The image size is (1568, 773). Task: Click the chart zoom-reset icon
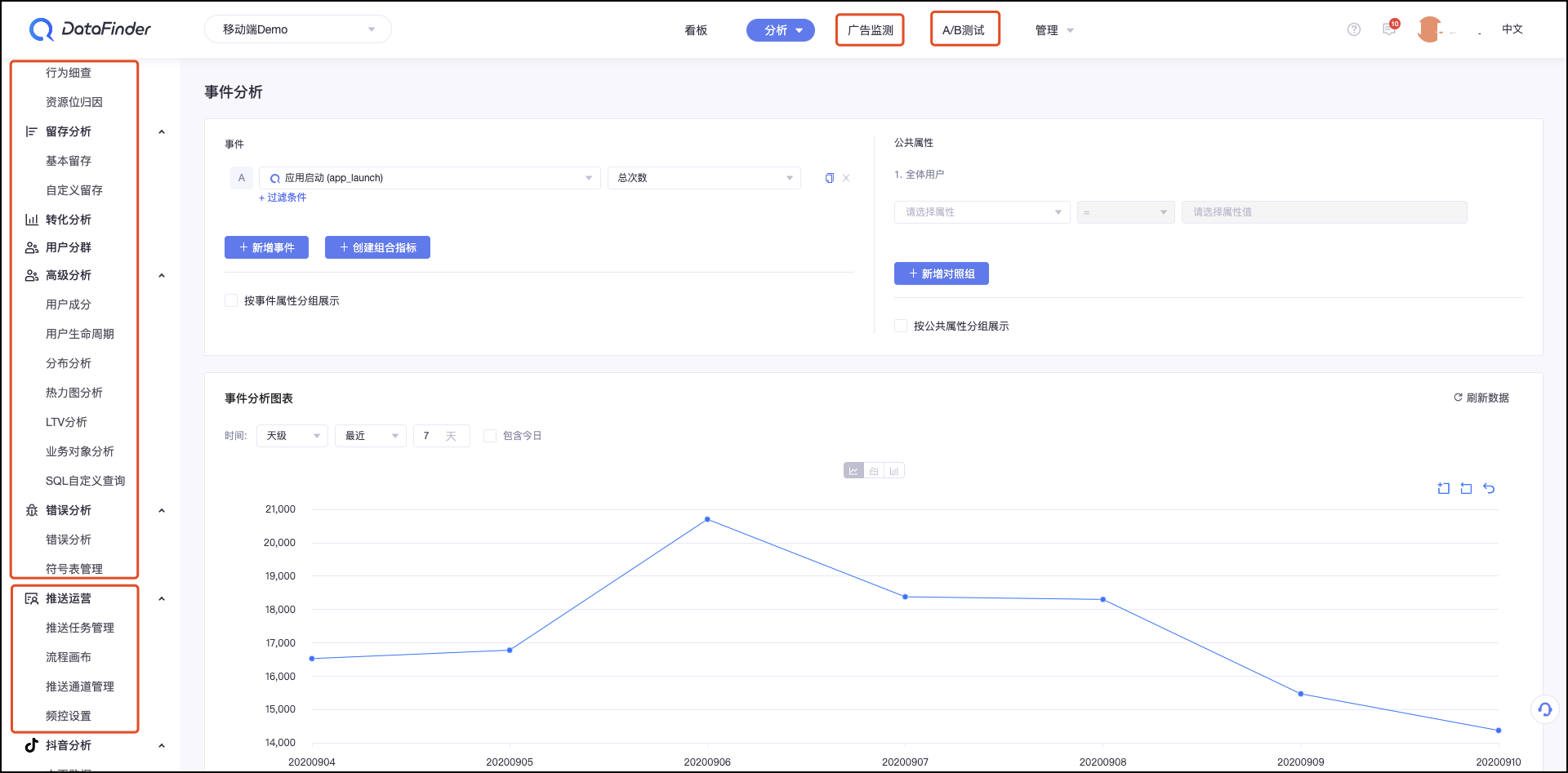point(1466,488)
